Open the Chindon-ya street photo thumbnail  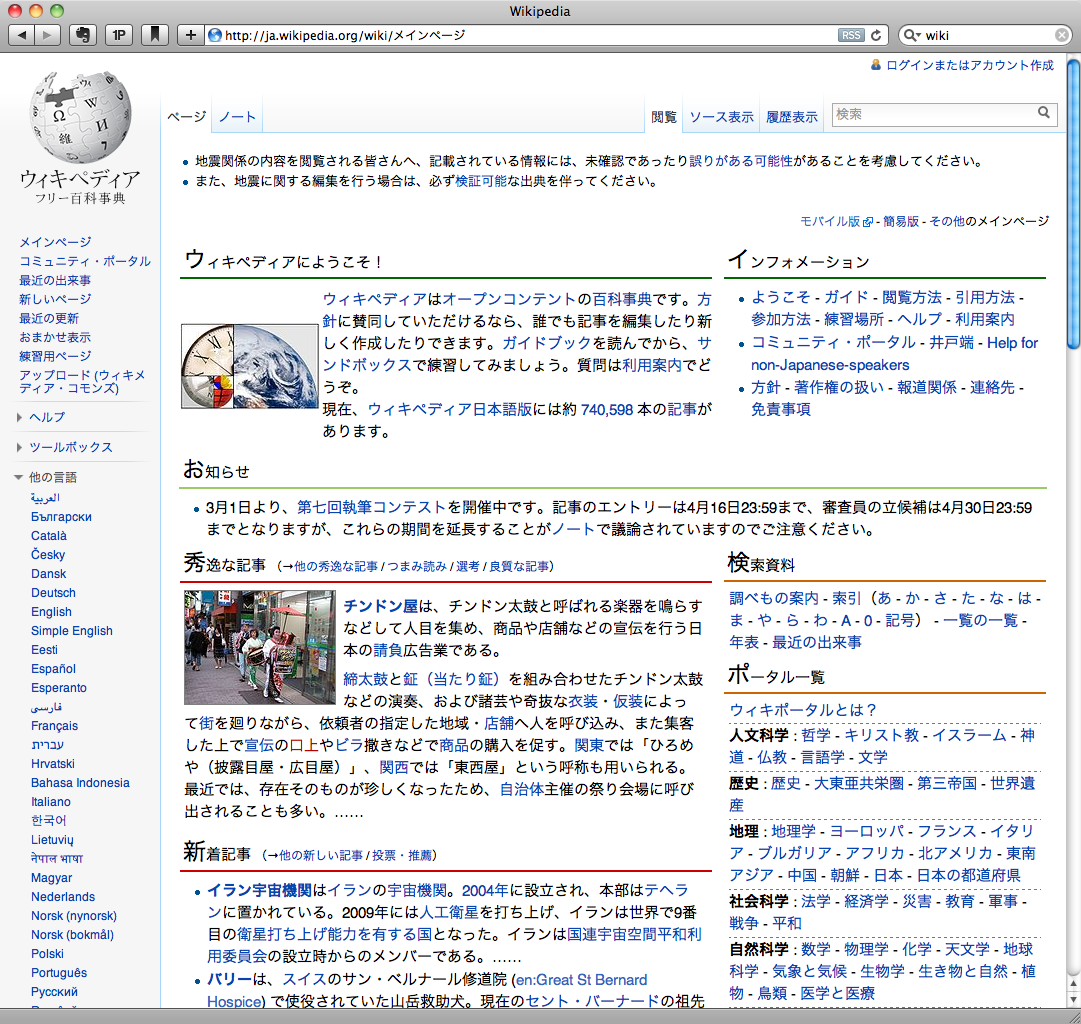[x=260, y=647]
